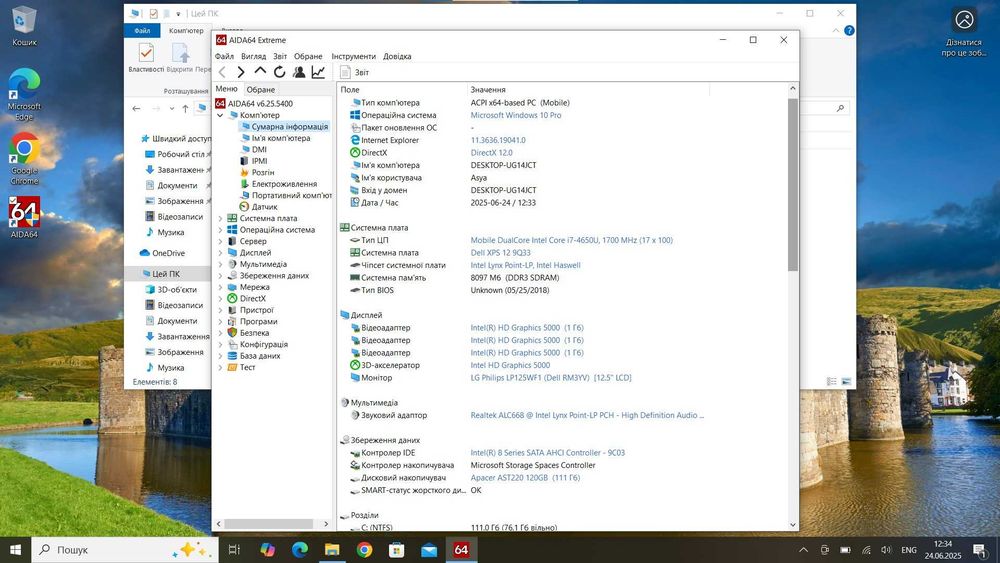Click the Windows Start button

(15, 549)
